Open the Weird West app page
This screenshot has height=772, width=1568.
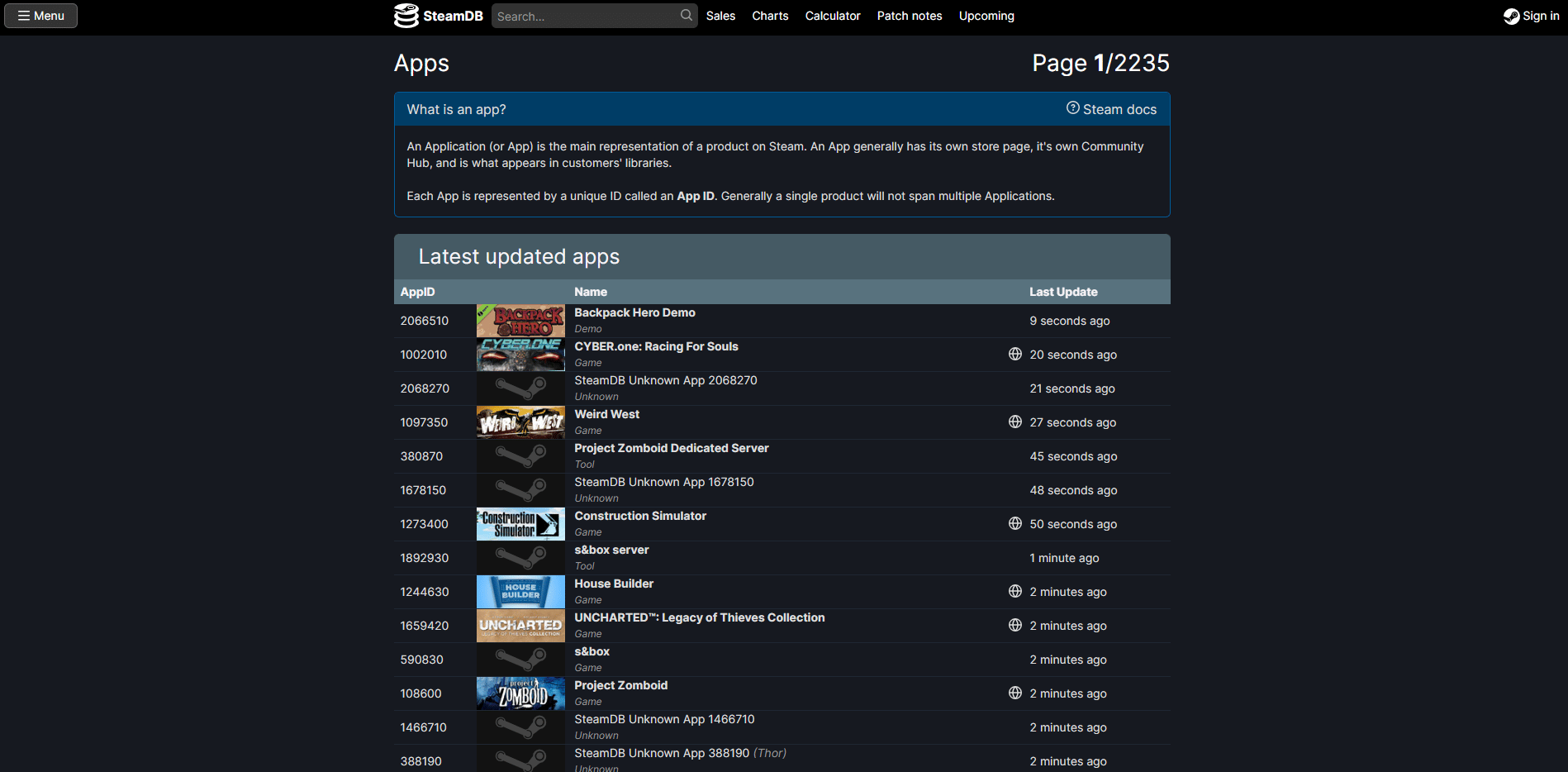tap(606, 414)
